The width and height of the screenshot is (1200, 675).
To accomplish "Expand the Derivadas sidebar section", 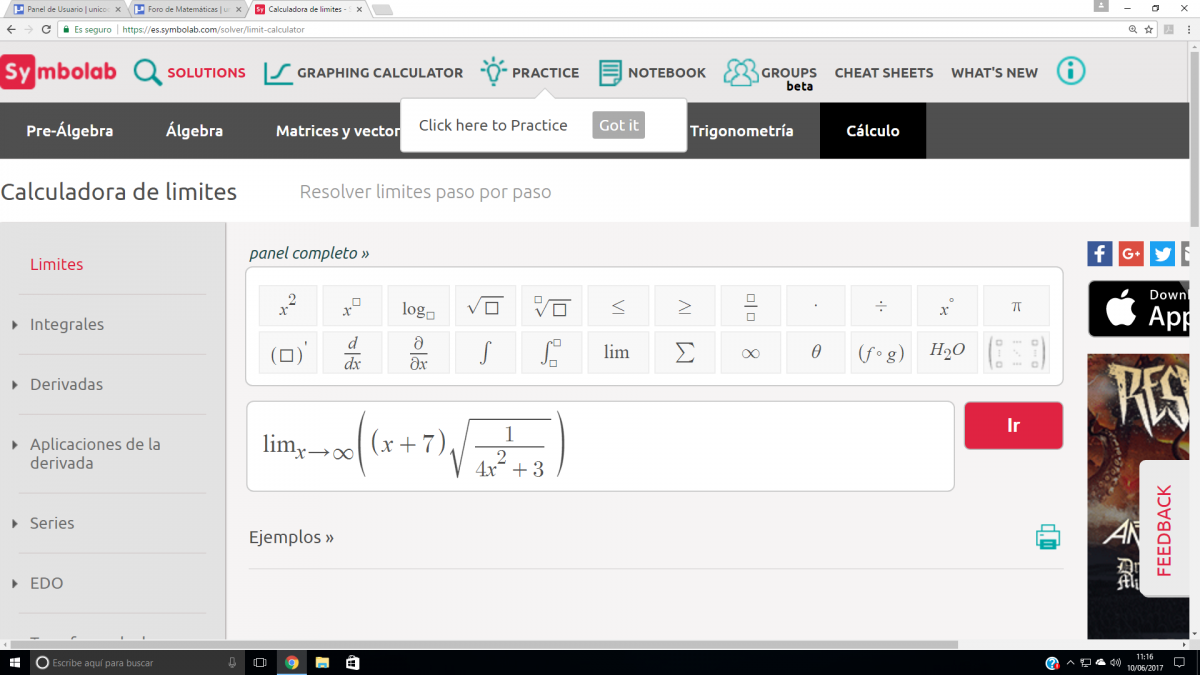I will pos(66,384).
